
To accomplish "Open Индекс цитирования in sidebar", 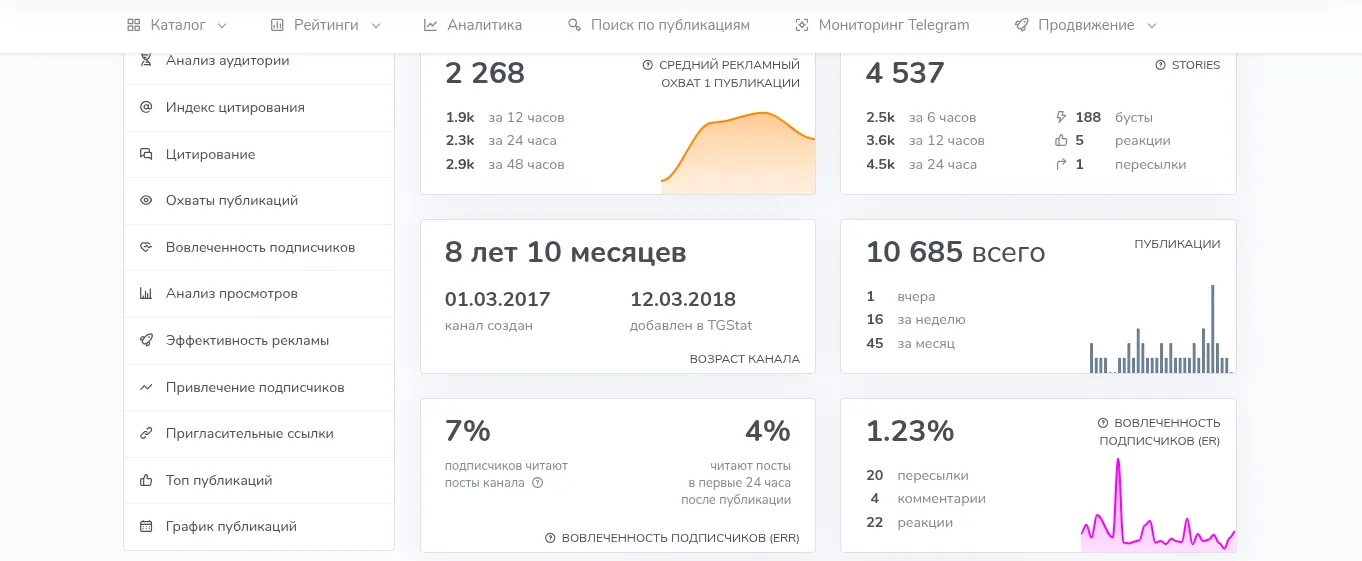I will [258, 107].
